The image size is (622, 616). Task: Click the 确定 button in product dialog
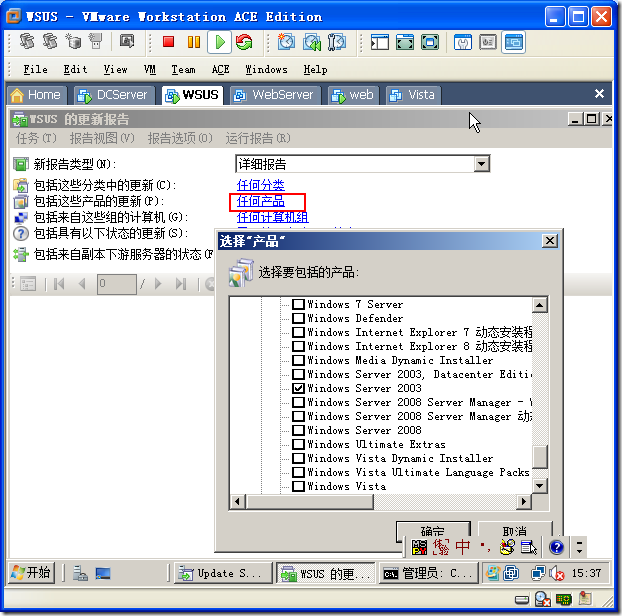pos(433,532)
